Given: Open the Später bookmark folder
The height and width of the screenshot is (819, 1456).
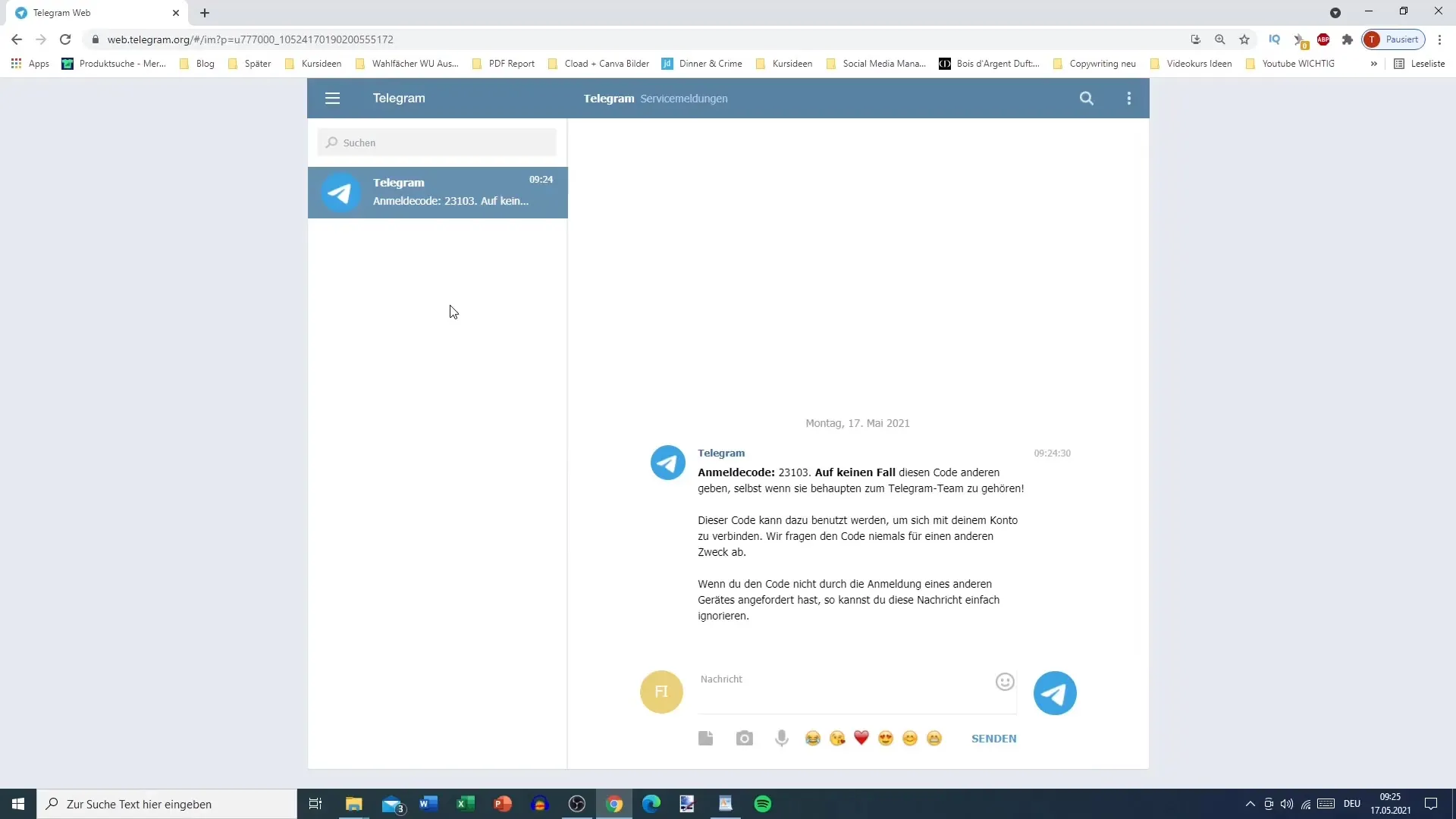Looking at the screenshot, I should pyautogui.click(x=249, y=64).
